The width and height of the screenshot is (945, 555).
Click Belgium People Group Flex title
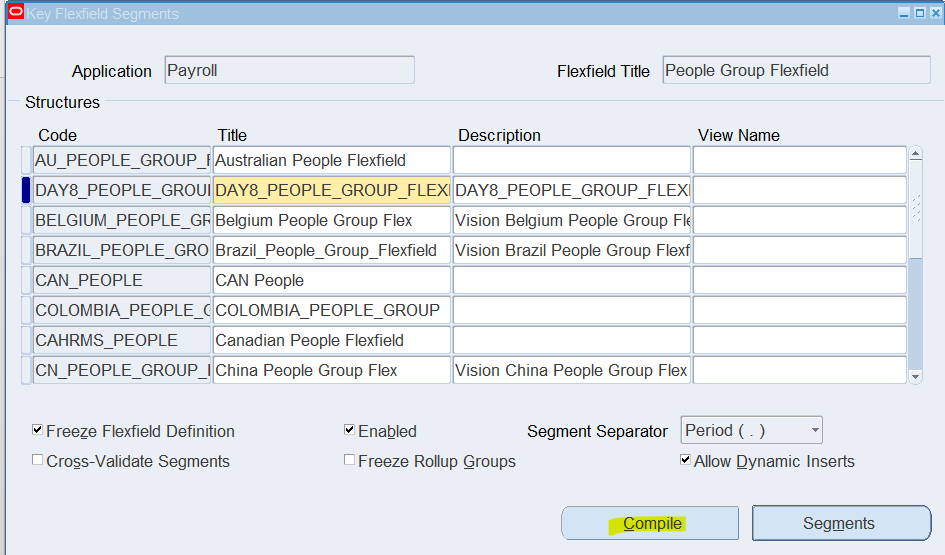pos(331,221)
